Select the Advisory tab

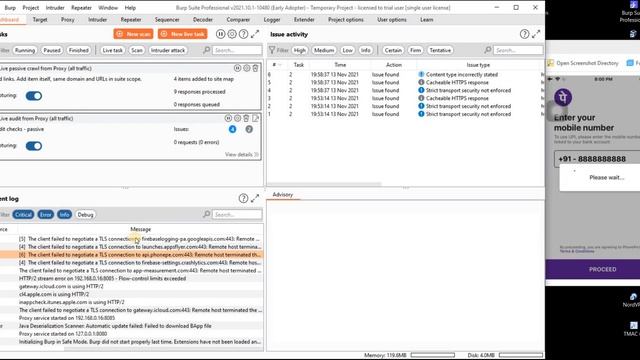pos(282,195)
